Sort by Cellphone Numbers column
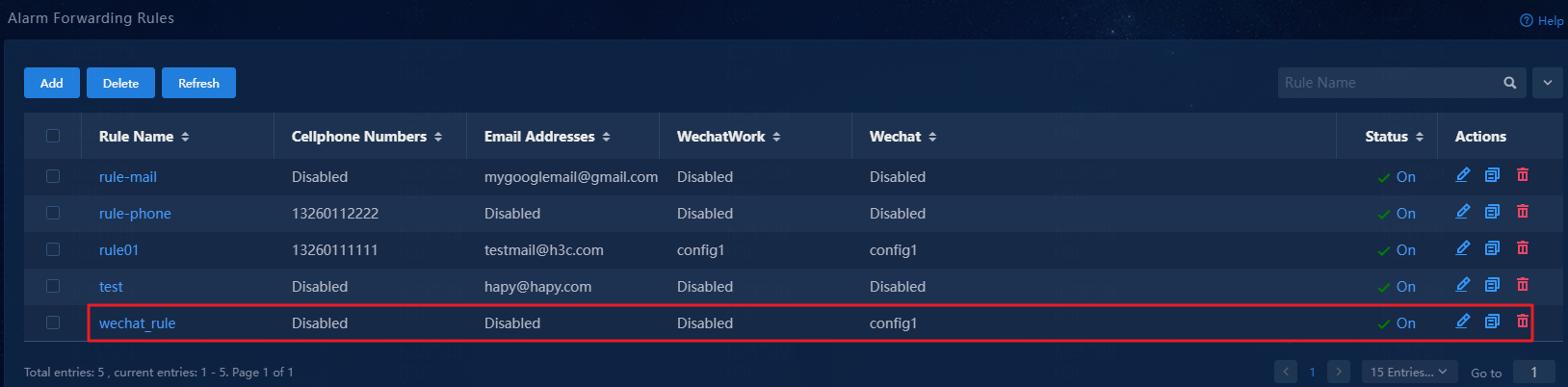Screen dimensions: 1568x387 point(438,137)
